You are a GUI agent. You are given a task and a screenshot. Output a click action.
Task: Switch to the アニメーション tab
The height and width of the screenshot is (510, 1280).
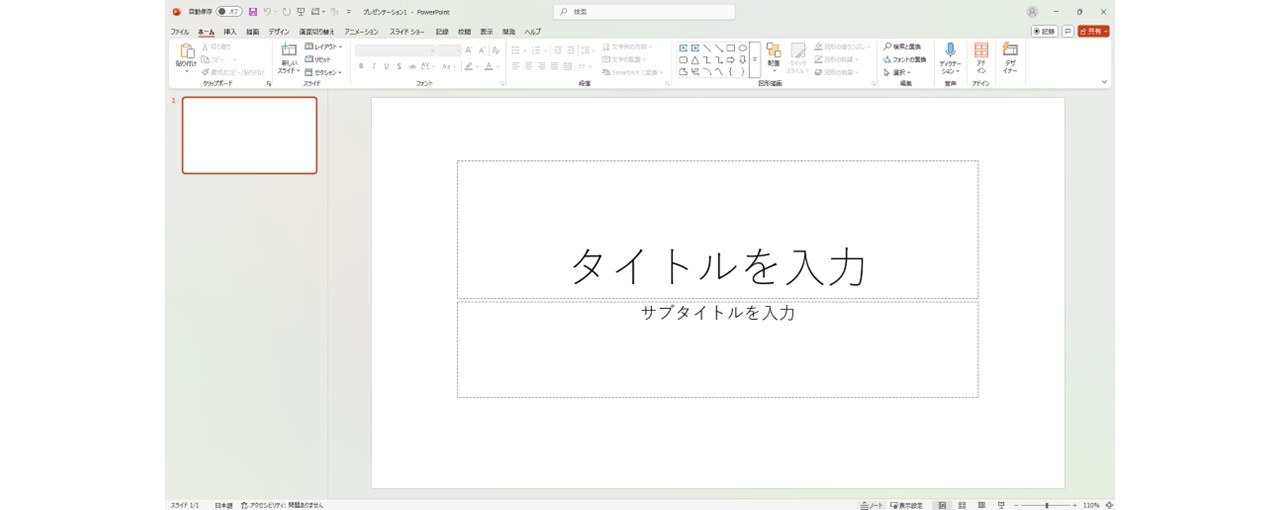point(362,32)
